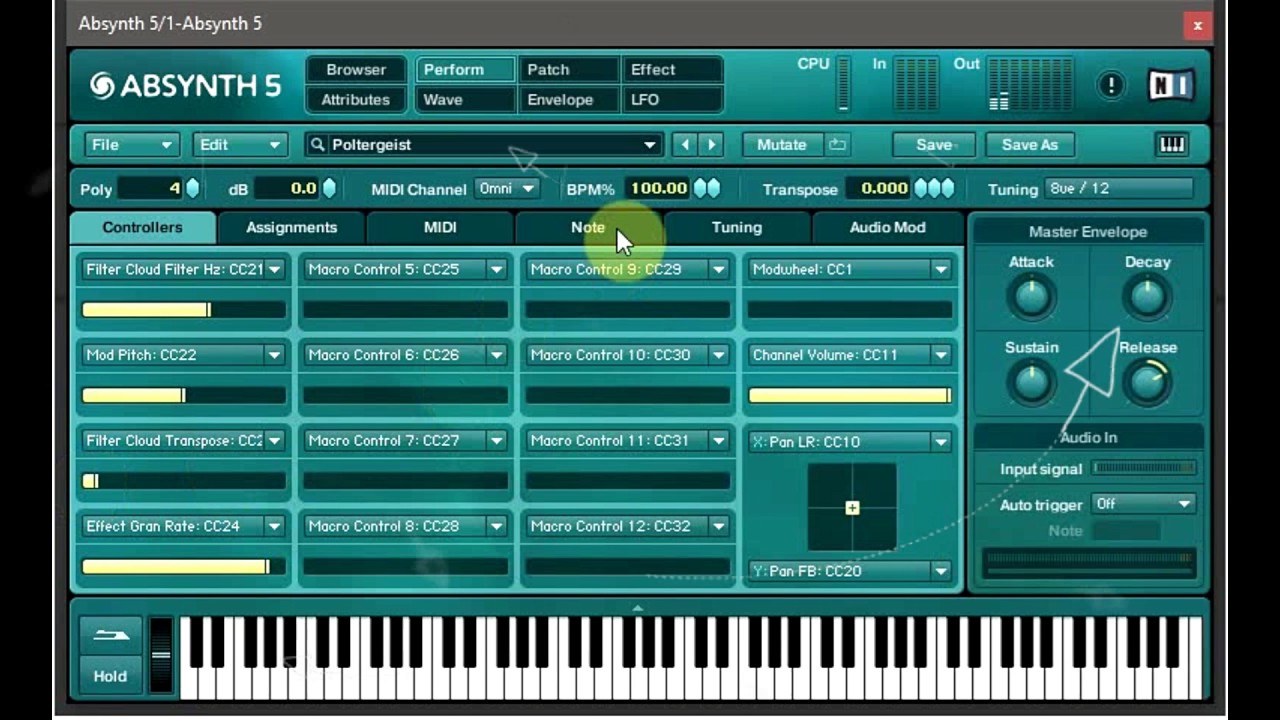The height and width of the screenshot is (720, 1280).
Task: Click the Absynth 5 logo
Action: click(186, 86)
